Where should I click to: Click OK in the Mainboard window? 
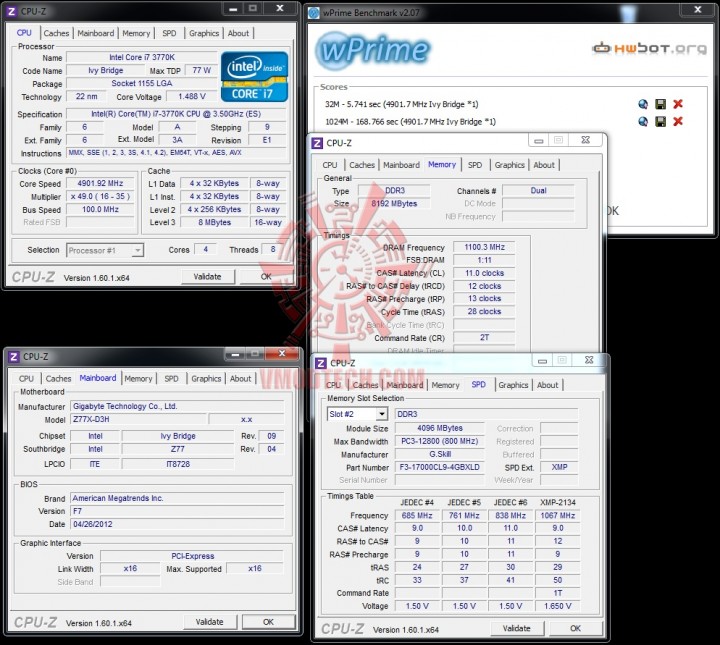[268, 622]
